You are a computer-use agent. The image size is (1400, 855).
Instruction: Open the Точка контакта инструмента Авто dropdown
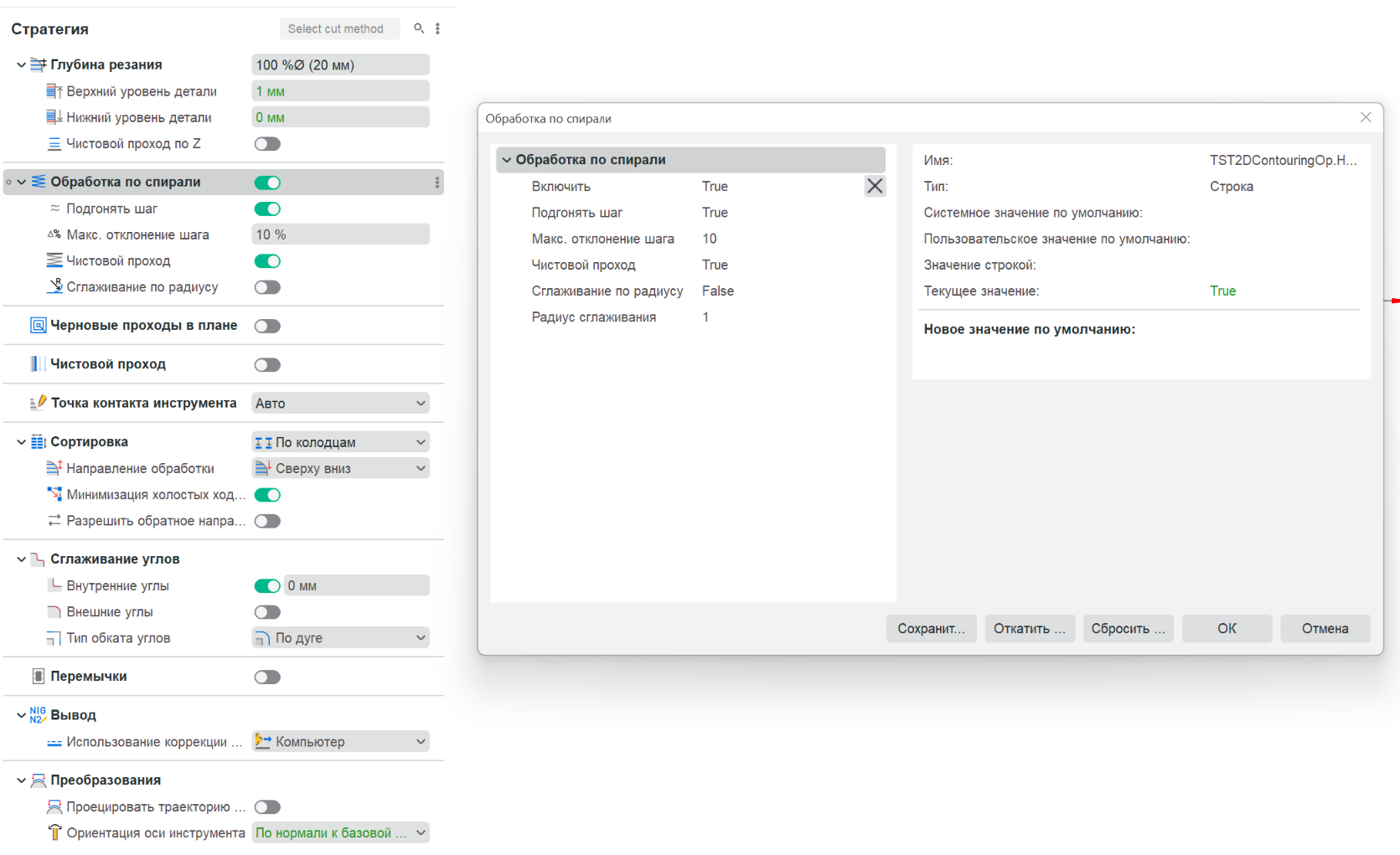341,403
